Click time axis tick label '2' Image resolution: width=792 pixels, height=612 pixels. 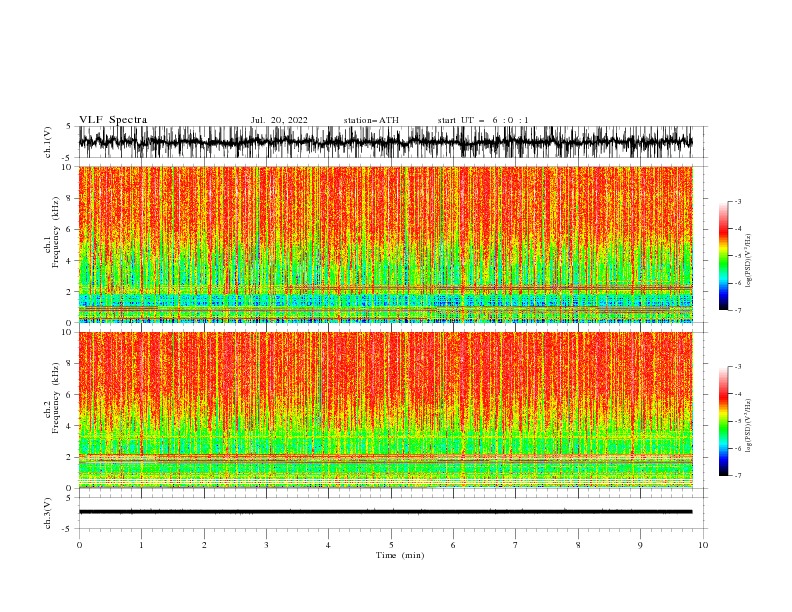click(204, 545)
